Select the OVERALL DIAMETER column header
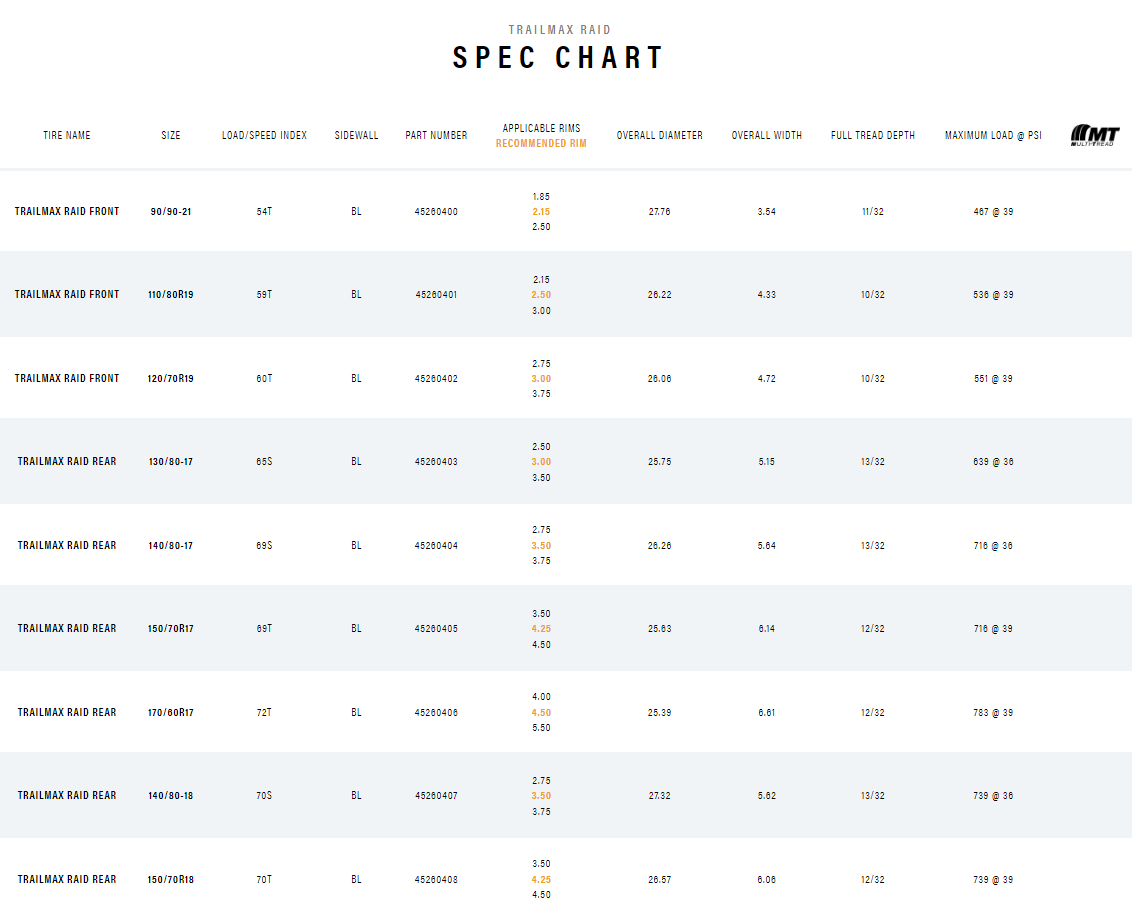The height and width of the screenshot is (901, 1132). 659,136
